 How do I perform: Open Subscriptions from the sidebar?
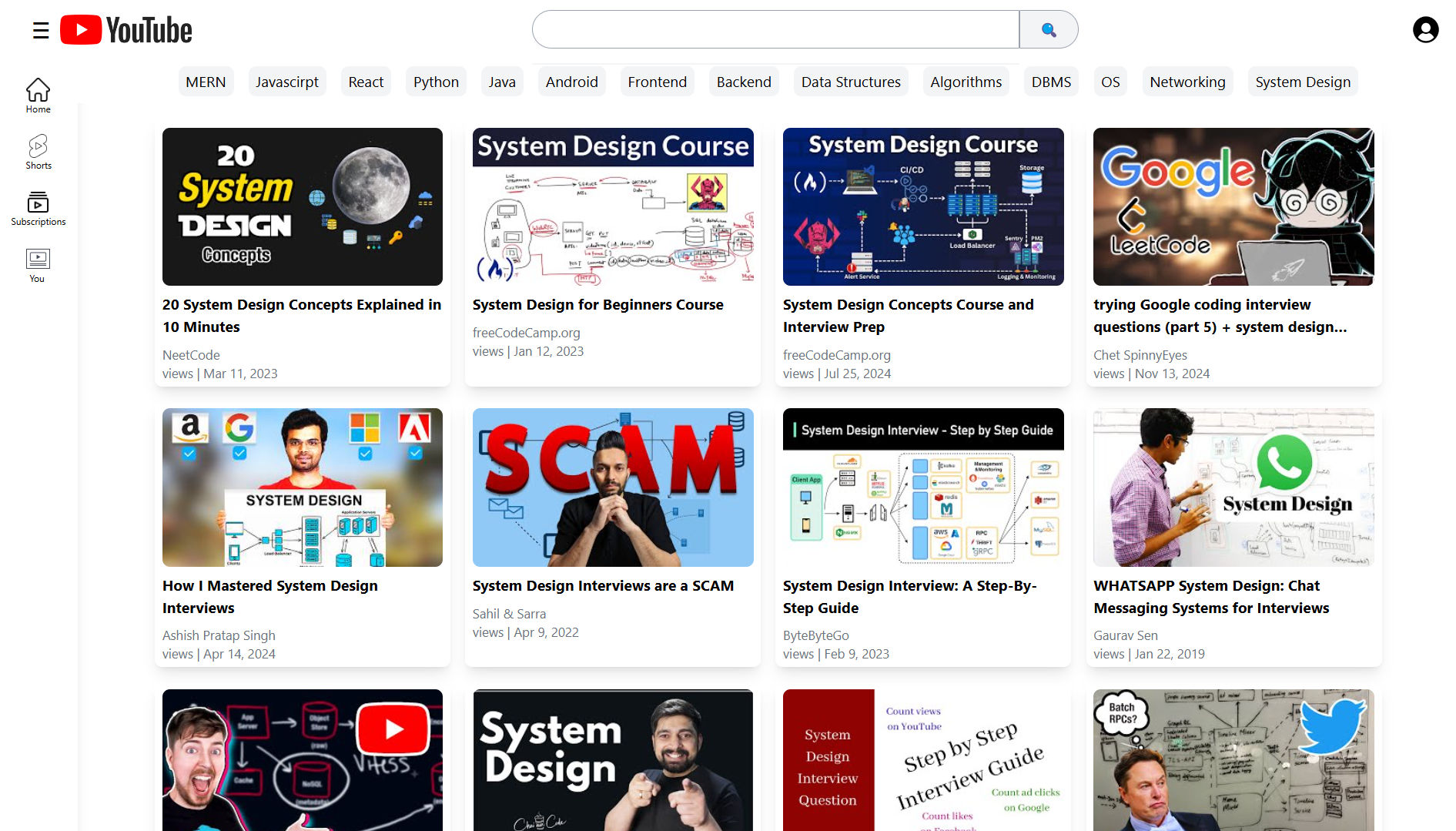point(37,208)
